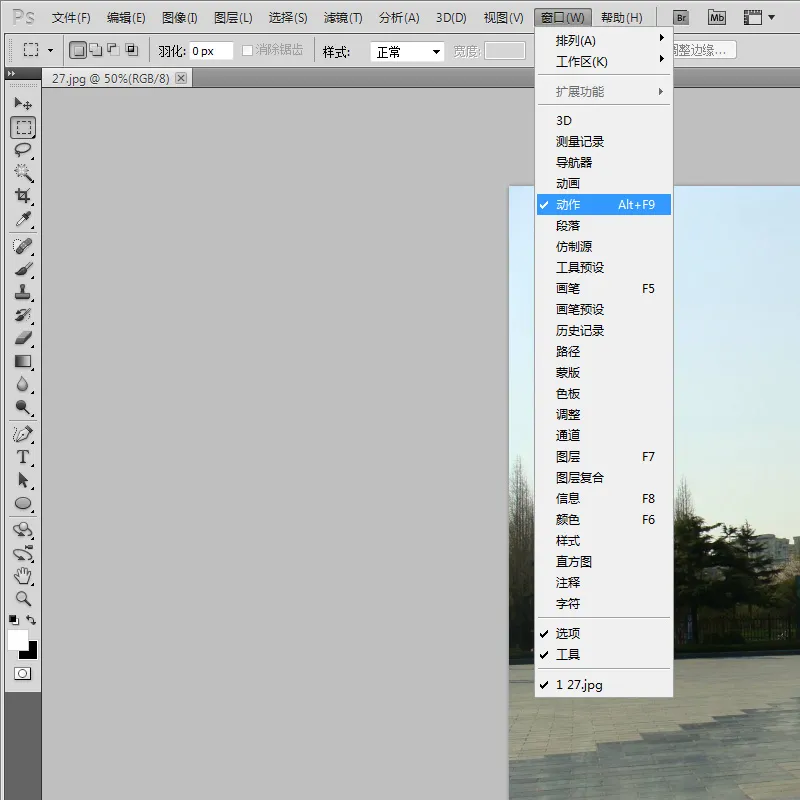Select the Clone Stamp tool
800x800 pixels.
(23, 292)
